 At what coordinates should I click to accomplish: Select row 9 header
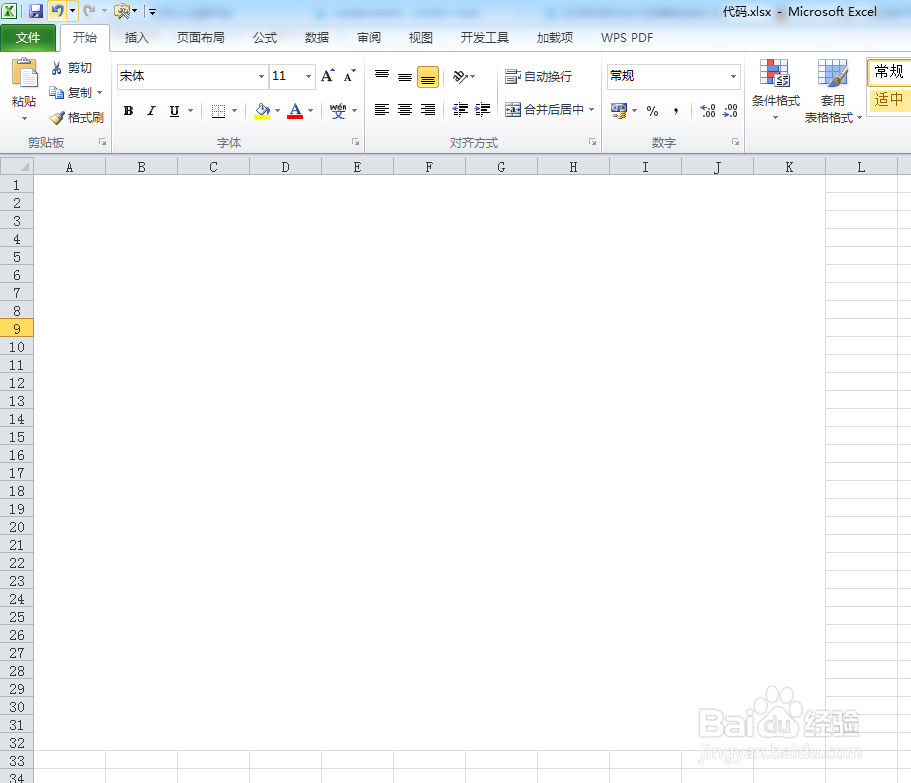click(x=17, y=329)
